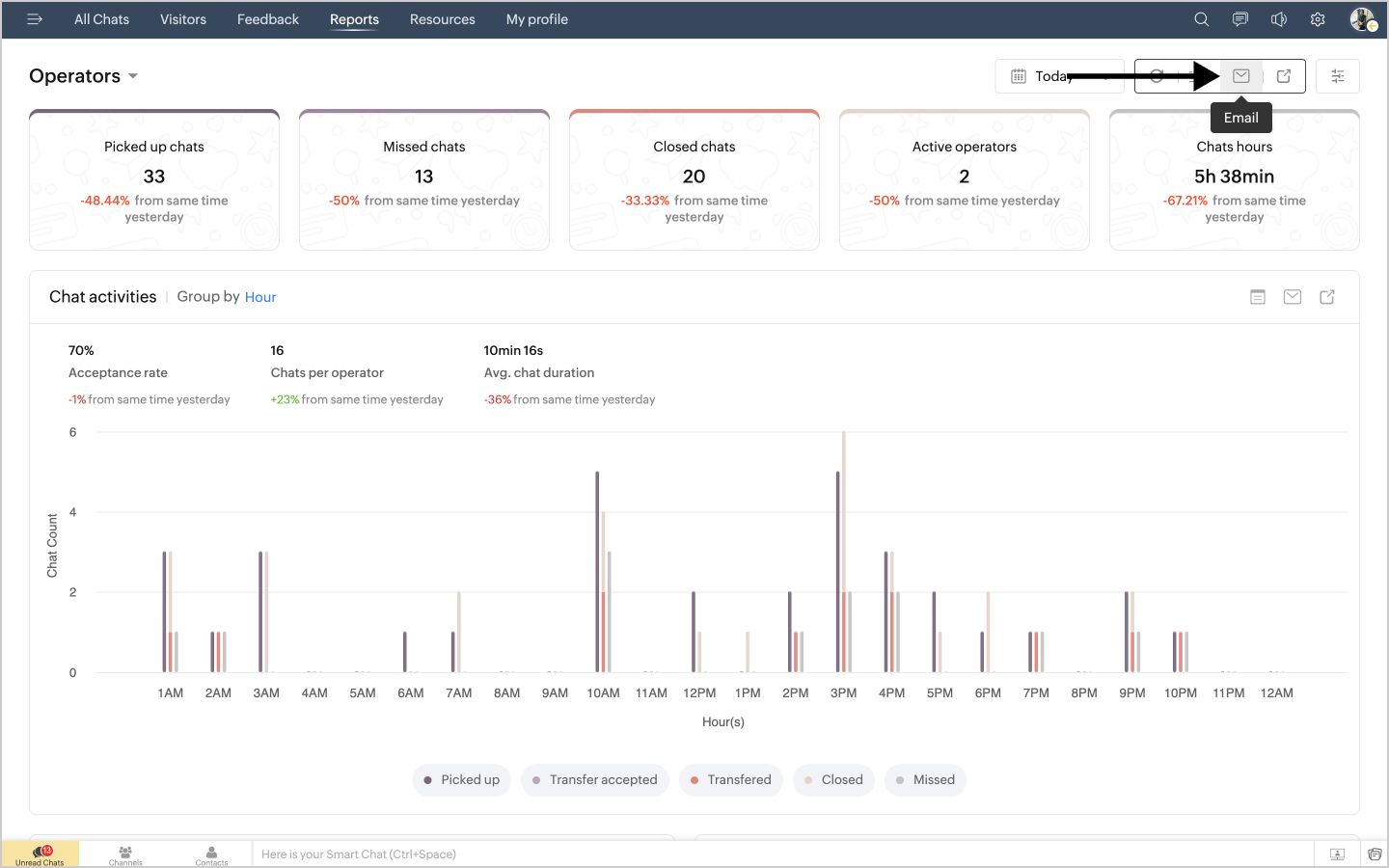
Task: Switch Chat activities to table view
Action: 1258,297
